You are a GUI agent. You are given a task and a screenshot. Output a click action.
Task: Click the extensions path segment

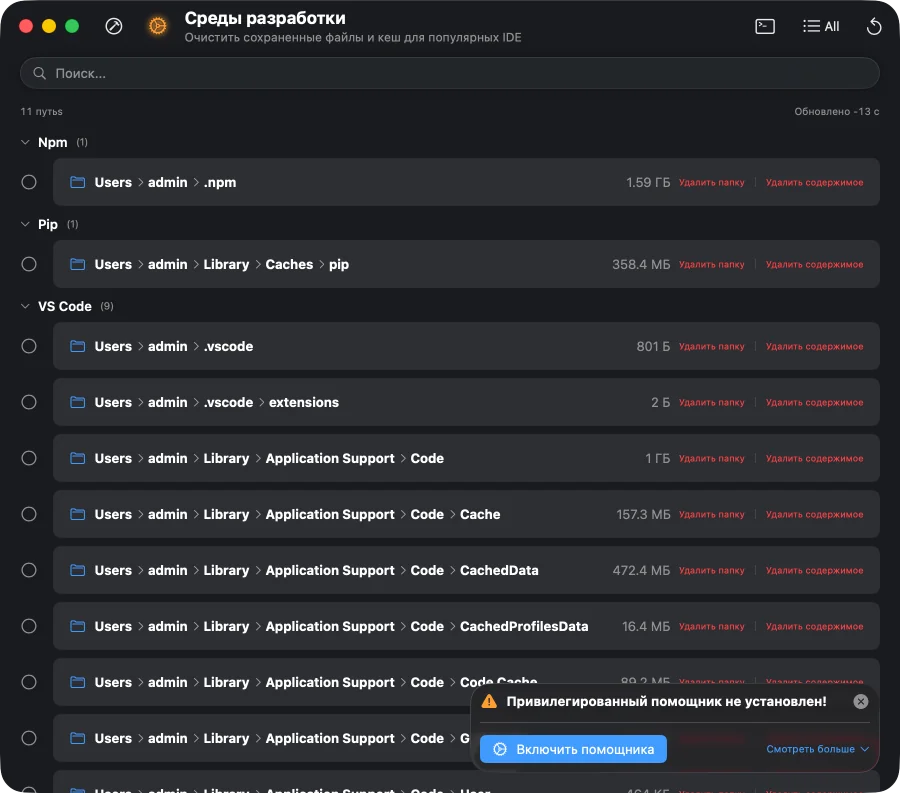click(304, 402)
